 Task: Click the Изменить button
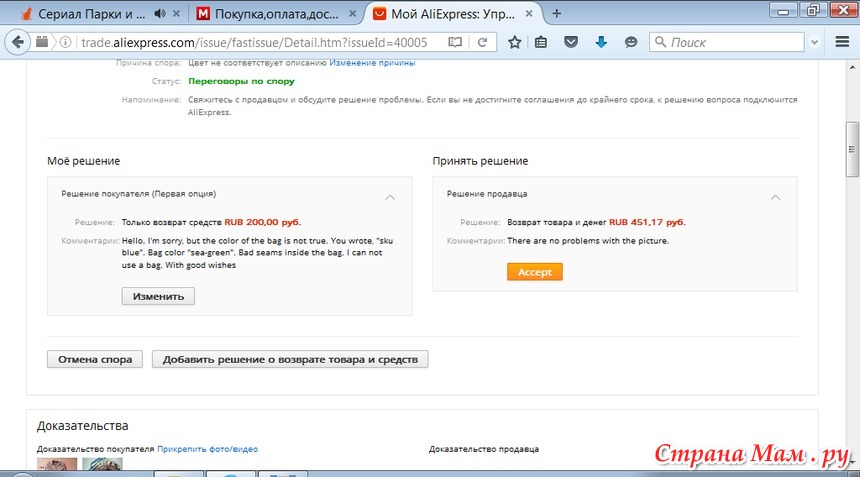coord(158,296)
